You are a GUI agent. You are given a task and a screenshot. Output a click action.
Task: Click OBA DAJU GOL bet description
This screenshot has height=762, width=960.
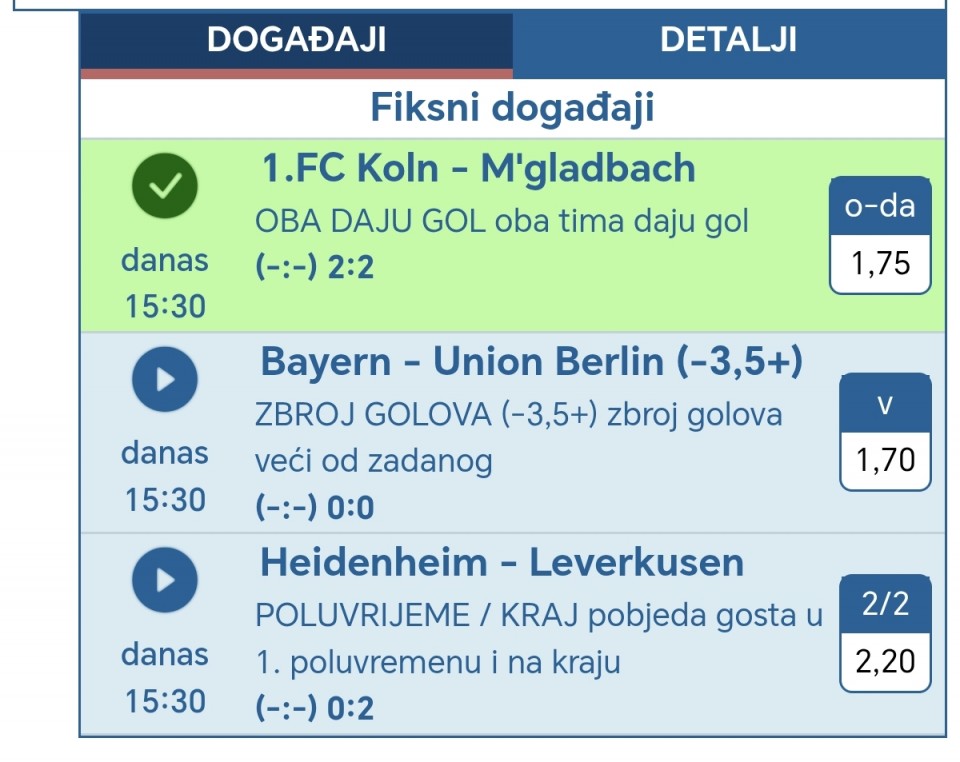[502, 221]
